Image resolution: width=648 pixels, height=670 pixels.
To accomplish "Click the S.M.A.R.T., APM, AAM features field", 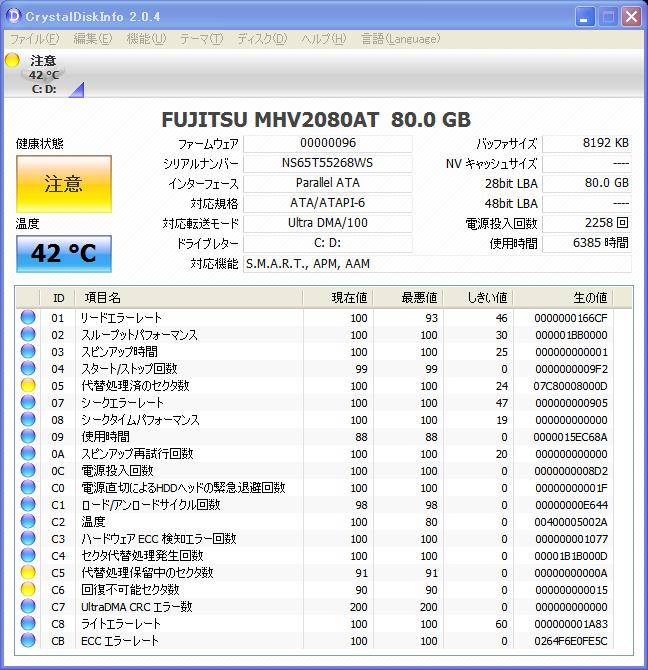I will [437, 264].
